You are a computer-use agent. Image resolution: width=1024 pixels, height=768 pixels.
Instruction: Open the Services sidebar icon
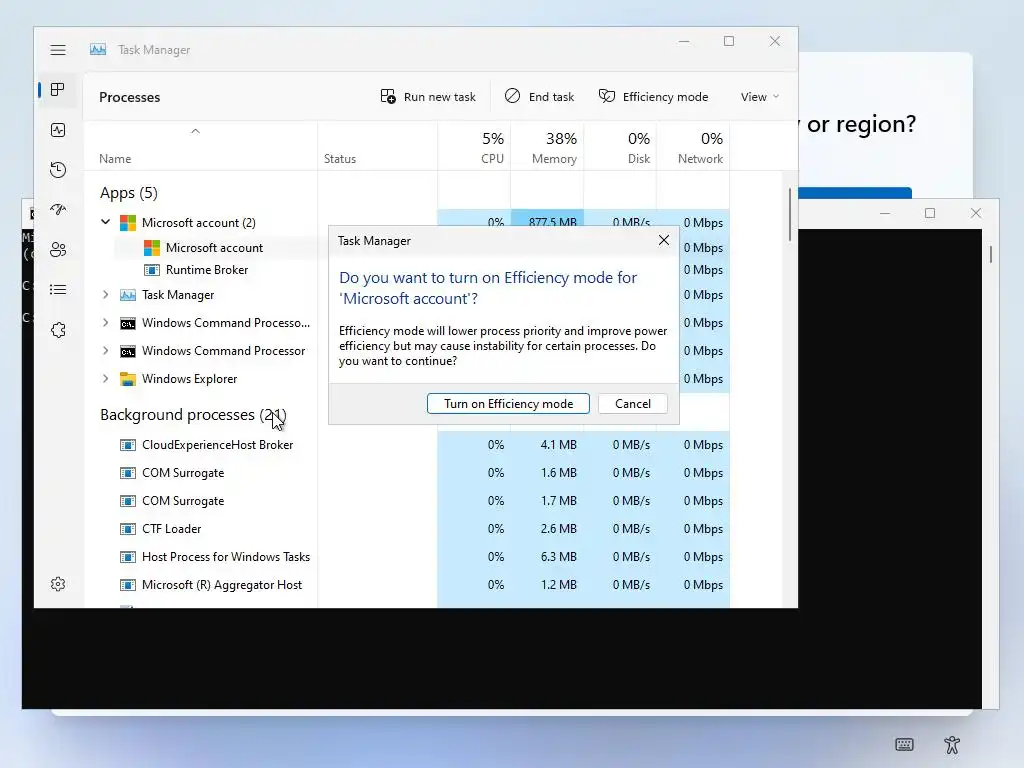pyautogui.click(x=58, y=330)
